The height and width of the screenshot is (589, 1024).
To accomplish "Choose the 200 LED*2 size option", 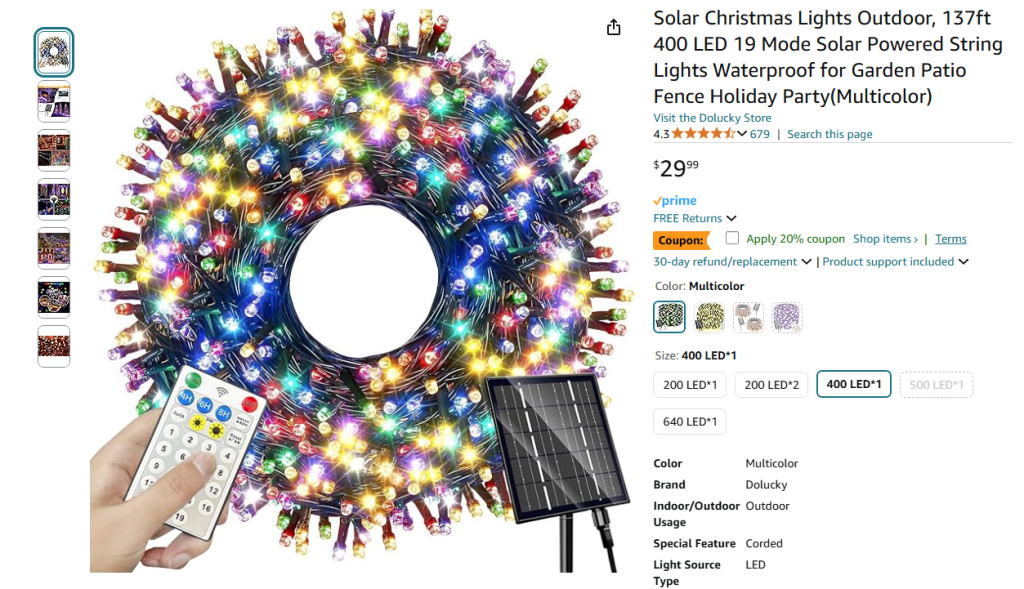I will click(x=771, y=385).
